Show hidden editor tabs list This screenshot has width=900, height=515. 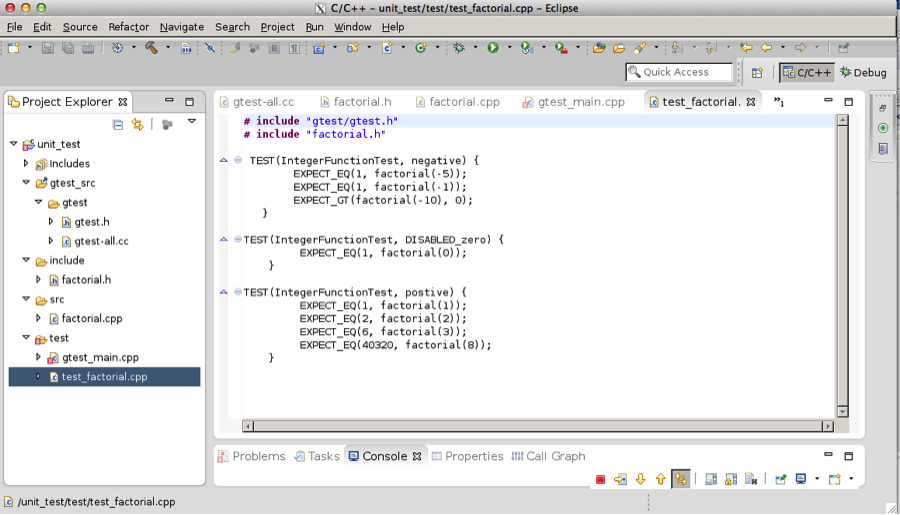779,102
